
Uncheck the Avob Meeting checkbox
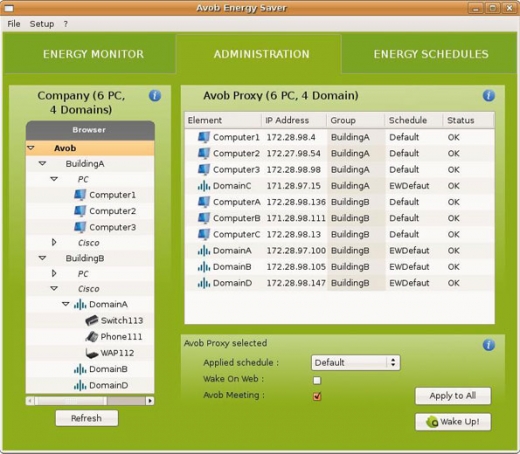coord(317,396)
